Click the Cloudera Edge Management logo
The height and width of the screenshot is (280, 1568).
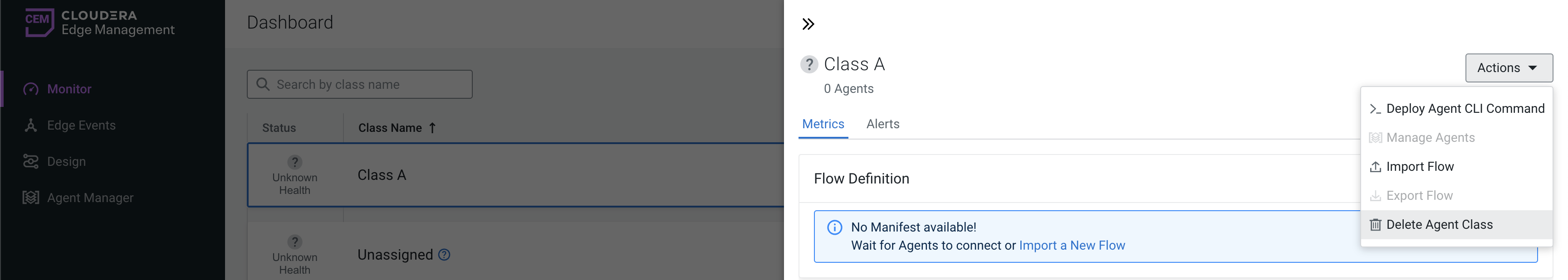pos(100,23)
